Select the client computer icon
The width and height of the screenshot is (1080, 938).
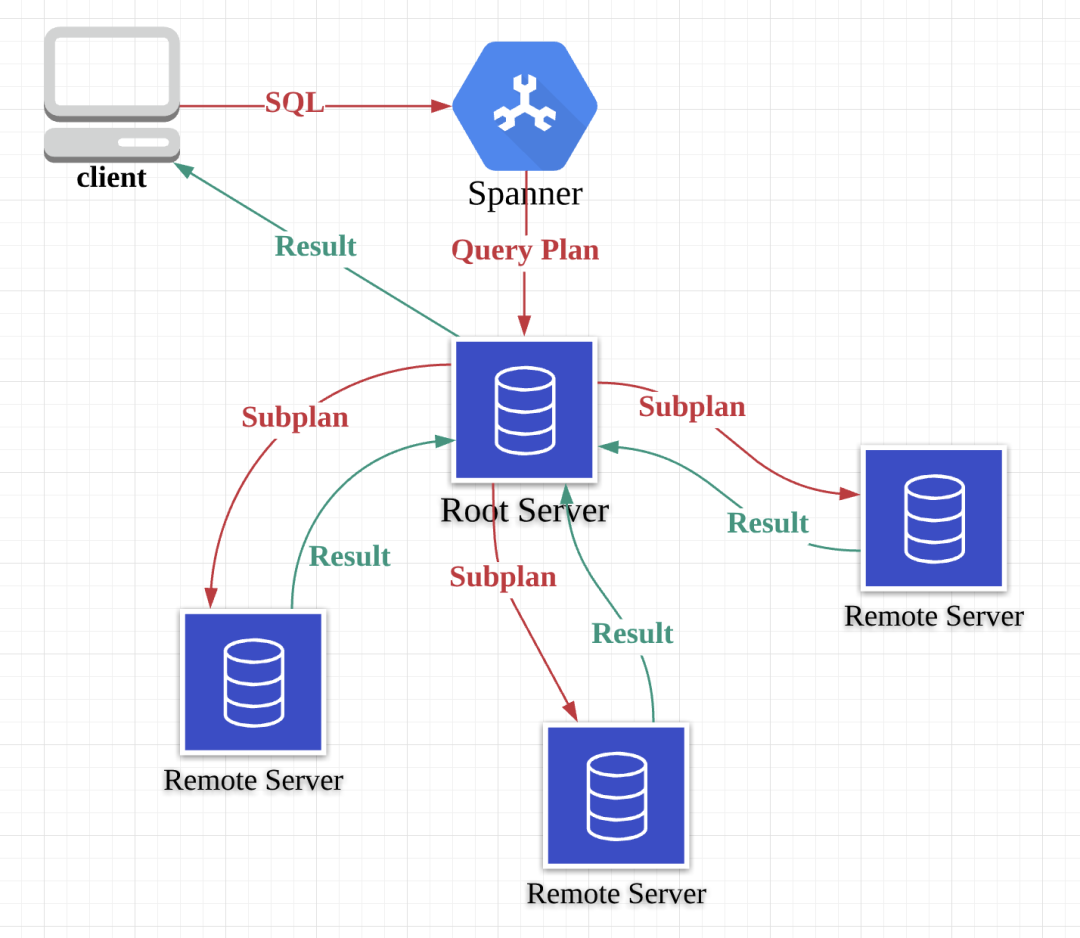pyautogui.click(x=112, y=94)
